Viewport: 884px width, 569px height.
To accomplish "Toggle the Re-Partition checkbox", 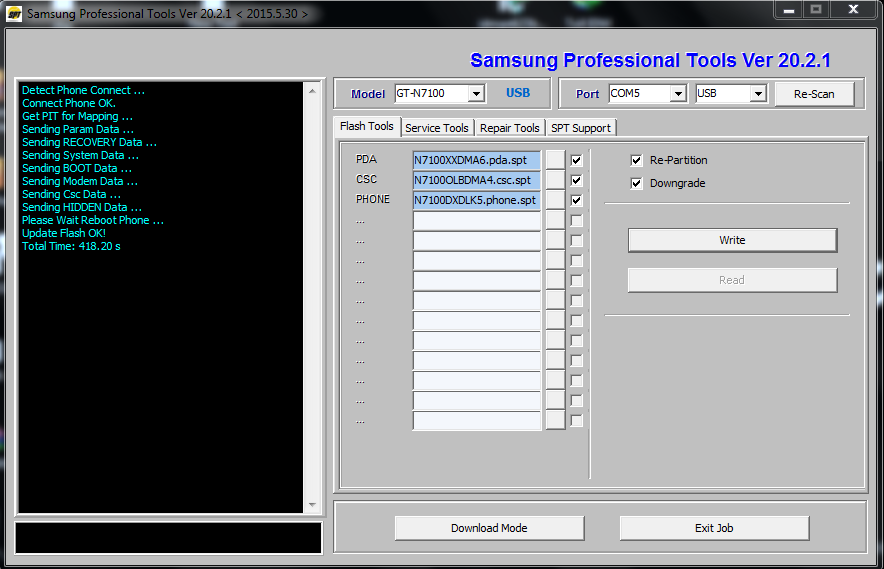I will click(637, 160).
